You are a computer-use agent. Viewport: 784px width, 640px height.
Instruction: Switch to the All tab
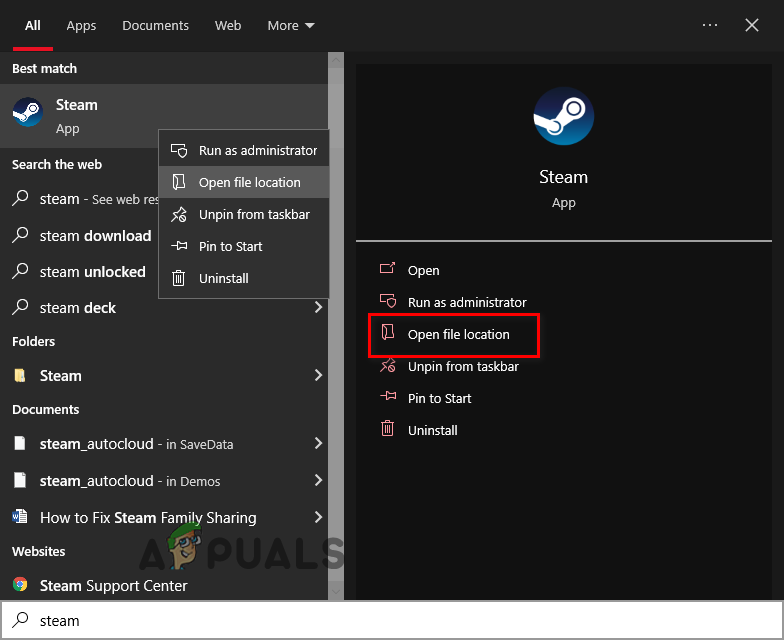tap(33, 26)
